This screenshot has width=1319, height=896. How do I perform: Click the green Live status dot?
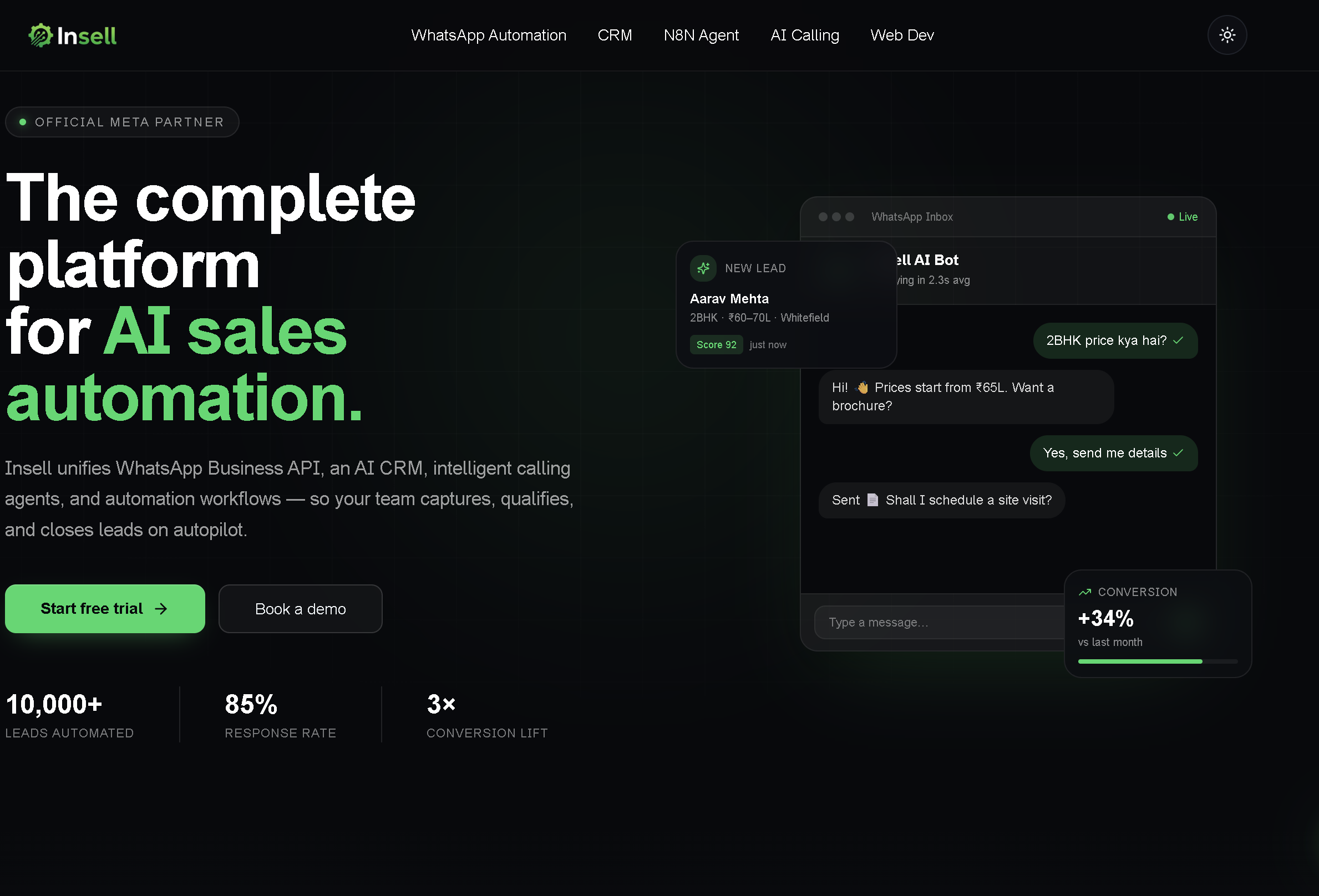pos(1170,217)
